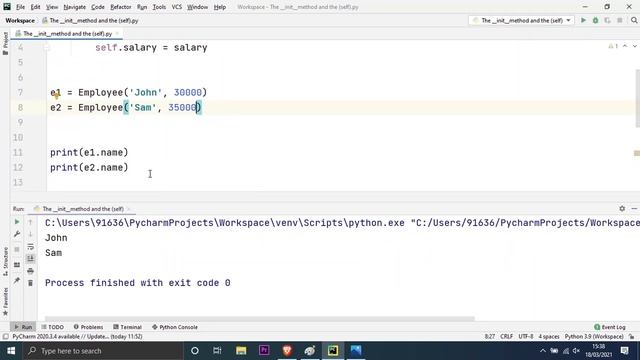Open the Structure tool window
Image resolution: width=640 pixels, height=360 pixels.
point(5,261)
